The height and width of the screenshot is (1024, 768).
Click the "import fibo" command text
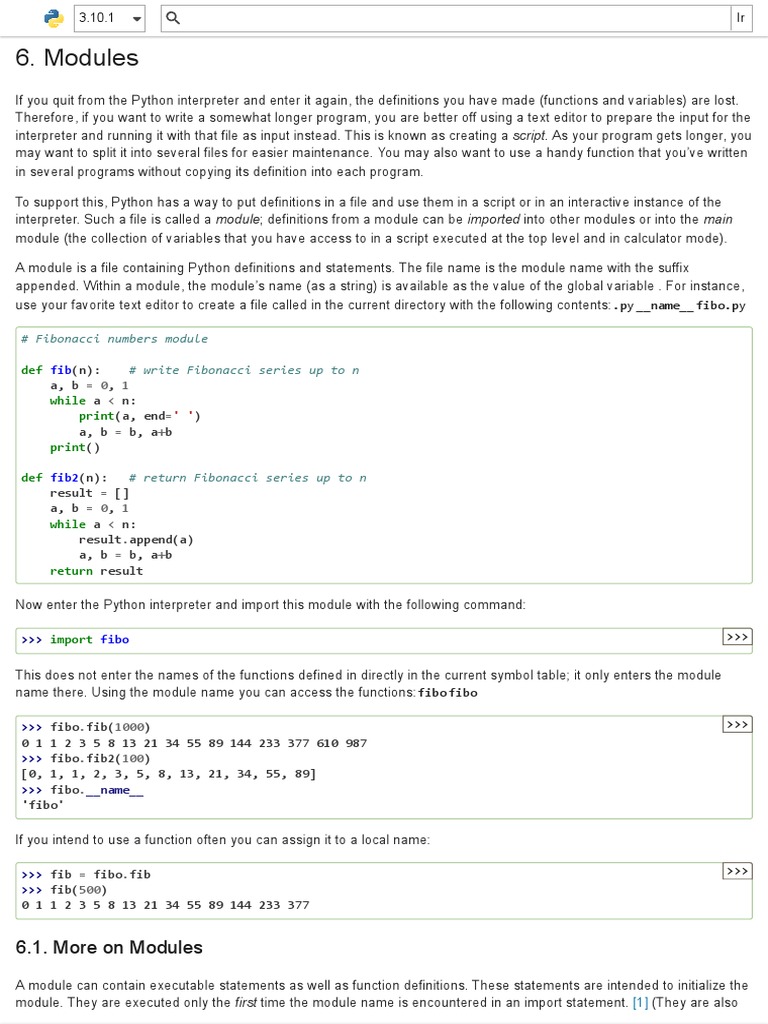pos(89,640)
